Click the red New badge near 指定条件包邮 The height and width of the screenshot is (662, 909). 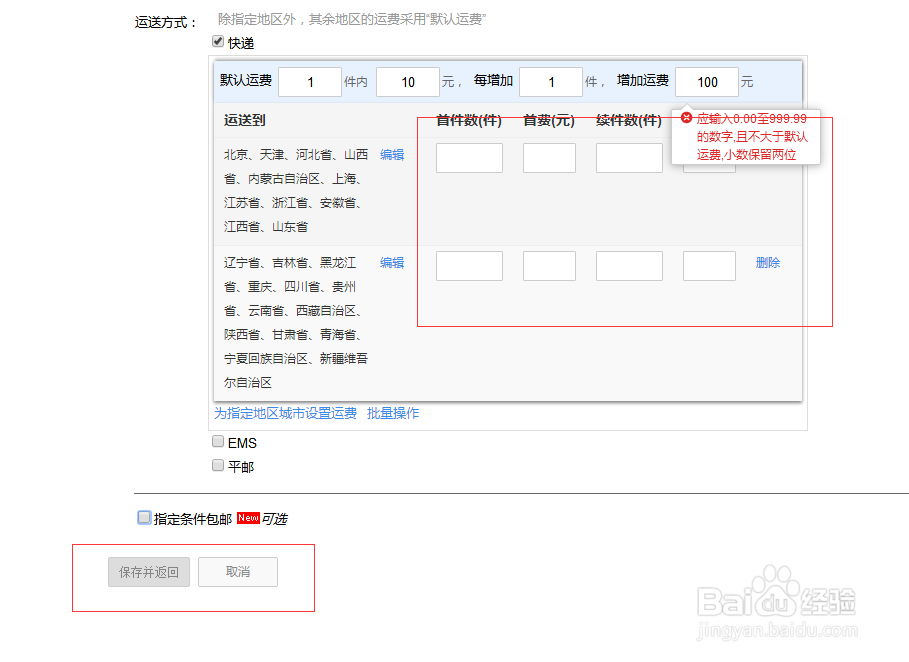[249, 517]
